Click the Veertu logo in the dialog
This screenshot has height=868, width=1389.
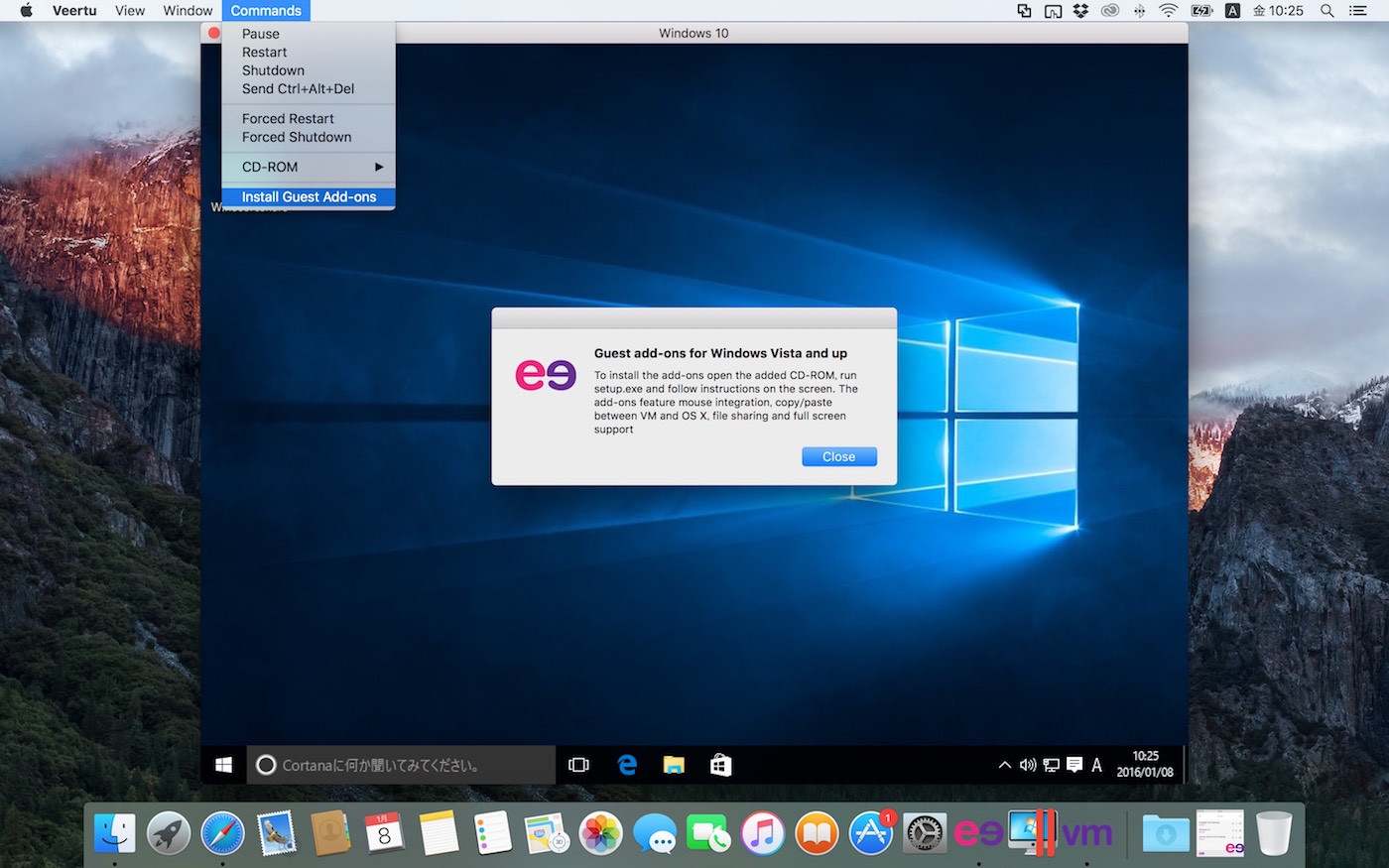click(x=546, y=375)
